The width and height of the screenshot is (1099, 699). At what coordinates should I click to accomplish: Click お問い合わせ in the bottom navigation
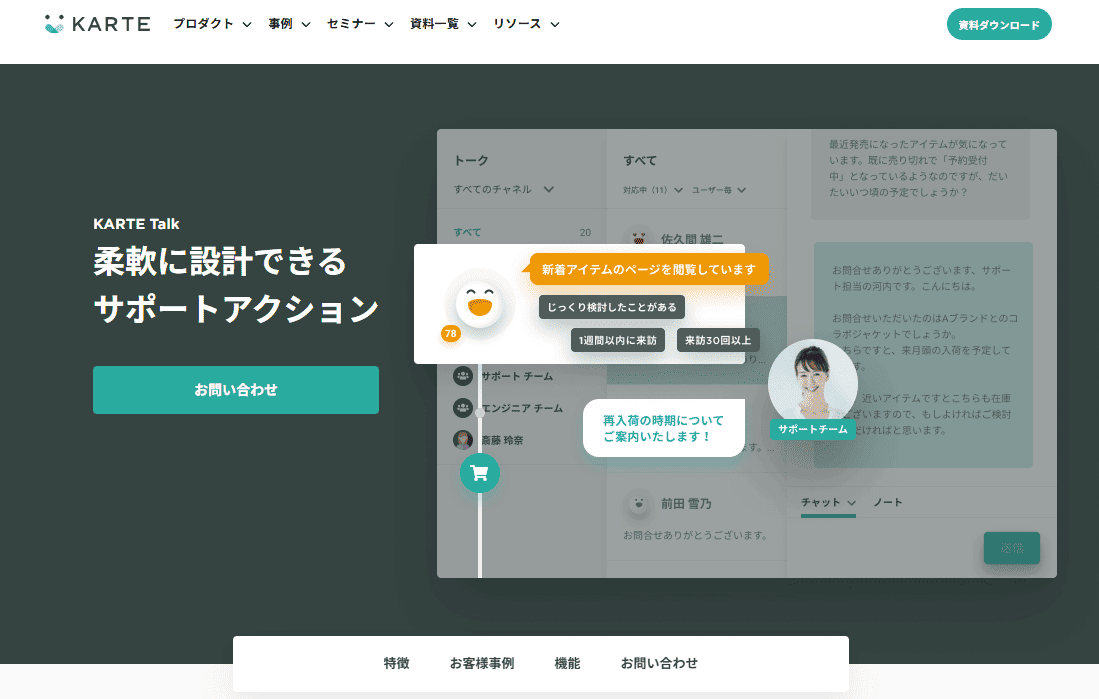click(x=659, y=663)
